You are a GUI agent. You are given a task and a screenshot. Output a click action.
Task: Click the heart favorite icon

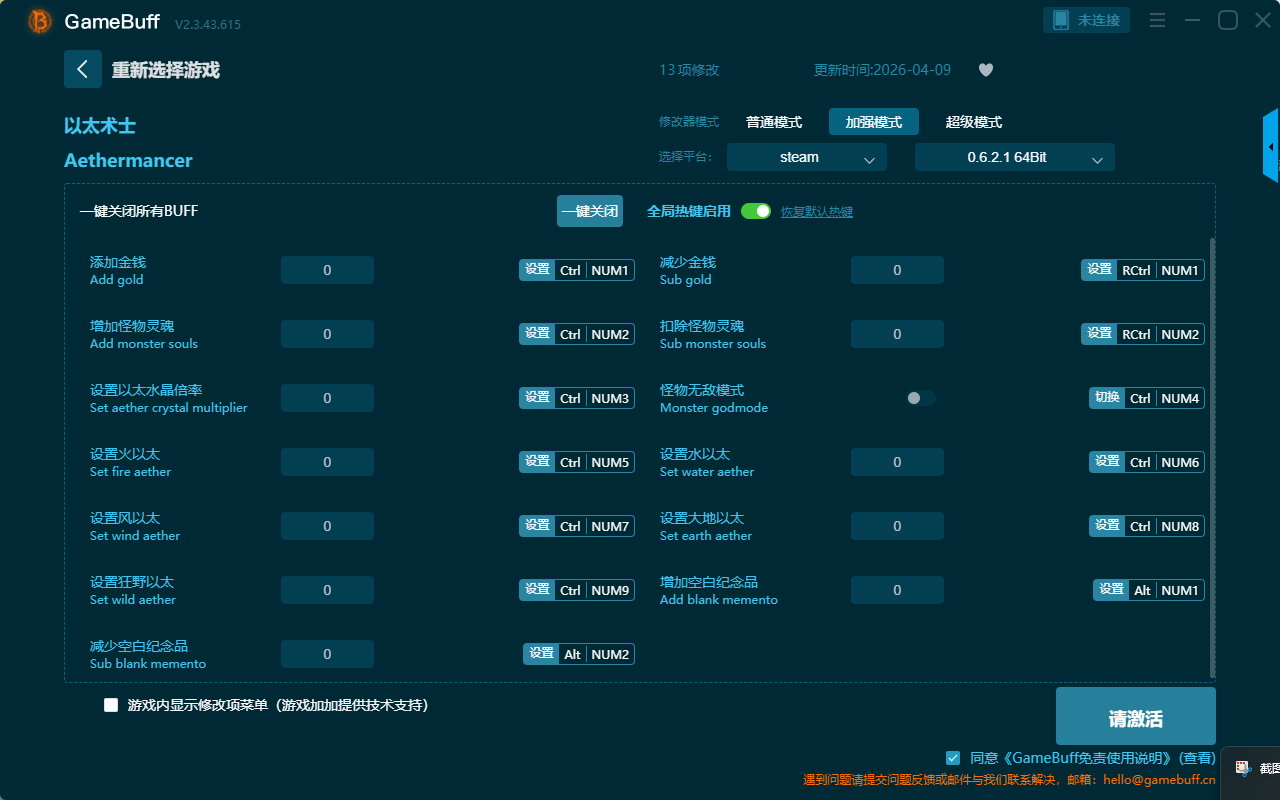986,70
